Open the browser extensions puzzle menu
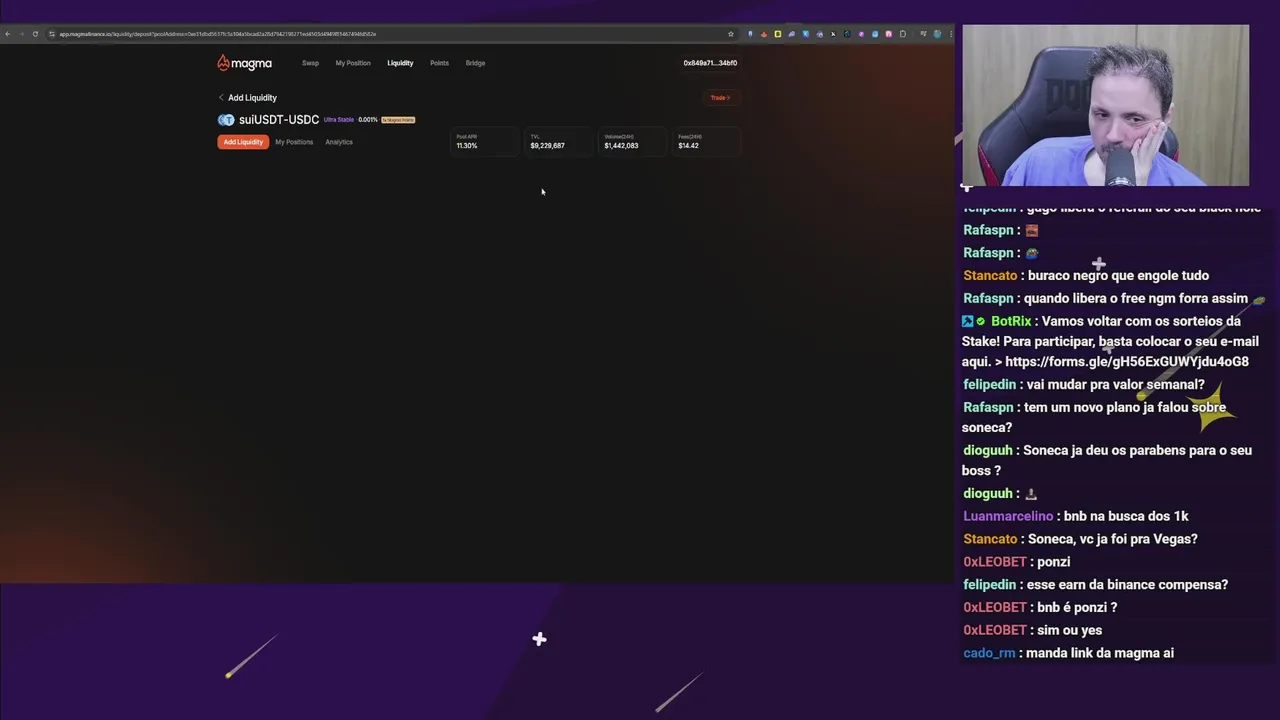Screen dimensions: 1280x720 point(902,34)
